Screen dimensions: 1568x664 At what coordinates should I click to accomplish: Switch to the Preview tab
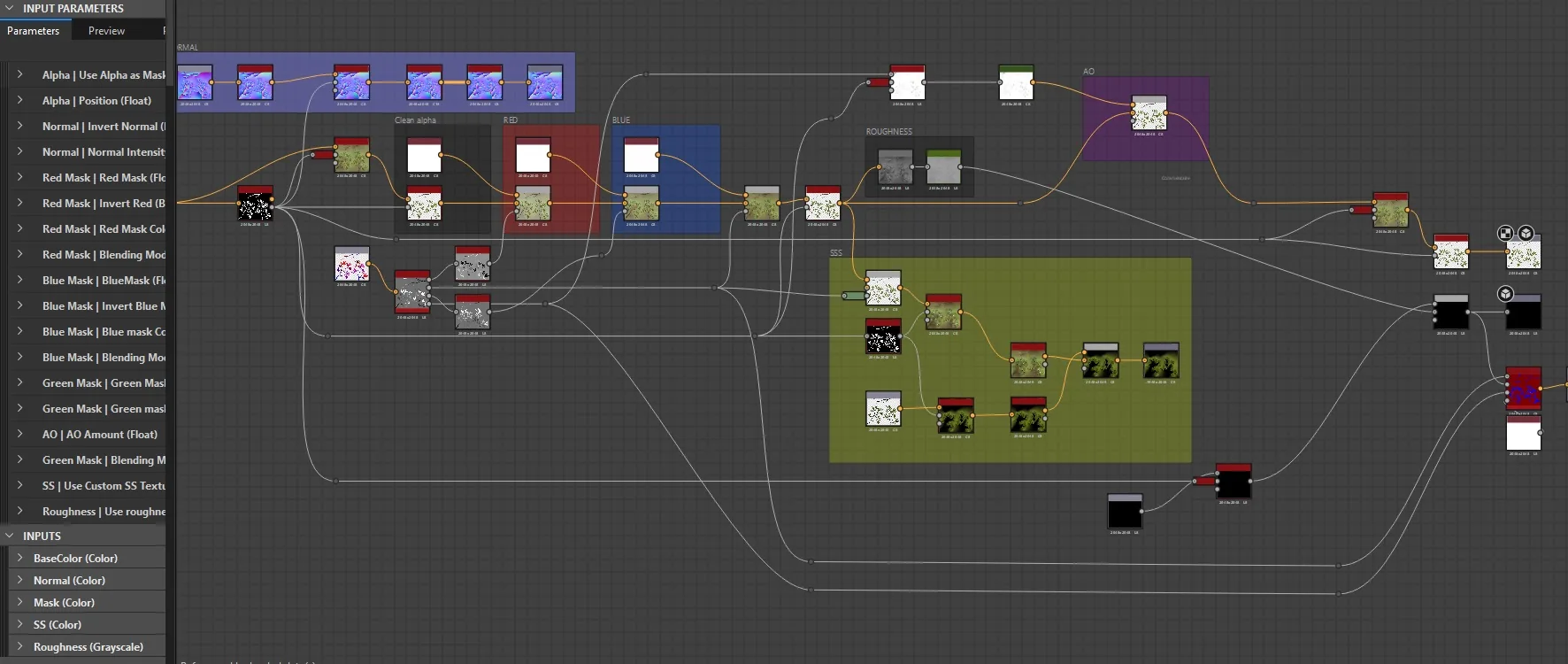point(106,30)
